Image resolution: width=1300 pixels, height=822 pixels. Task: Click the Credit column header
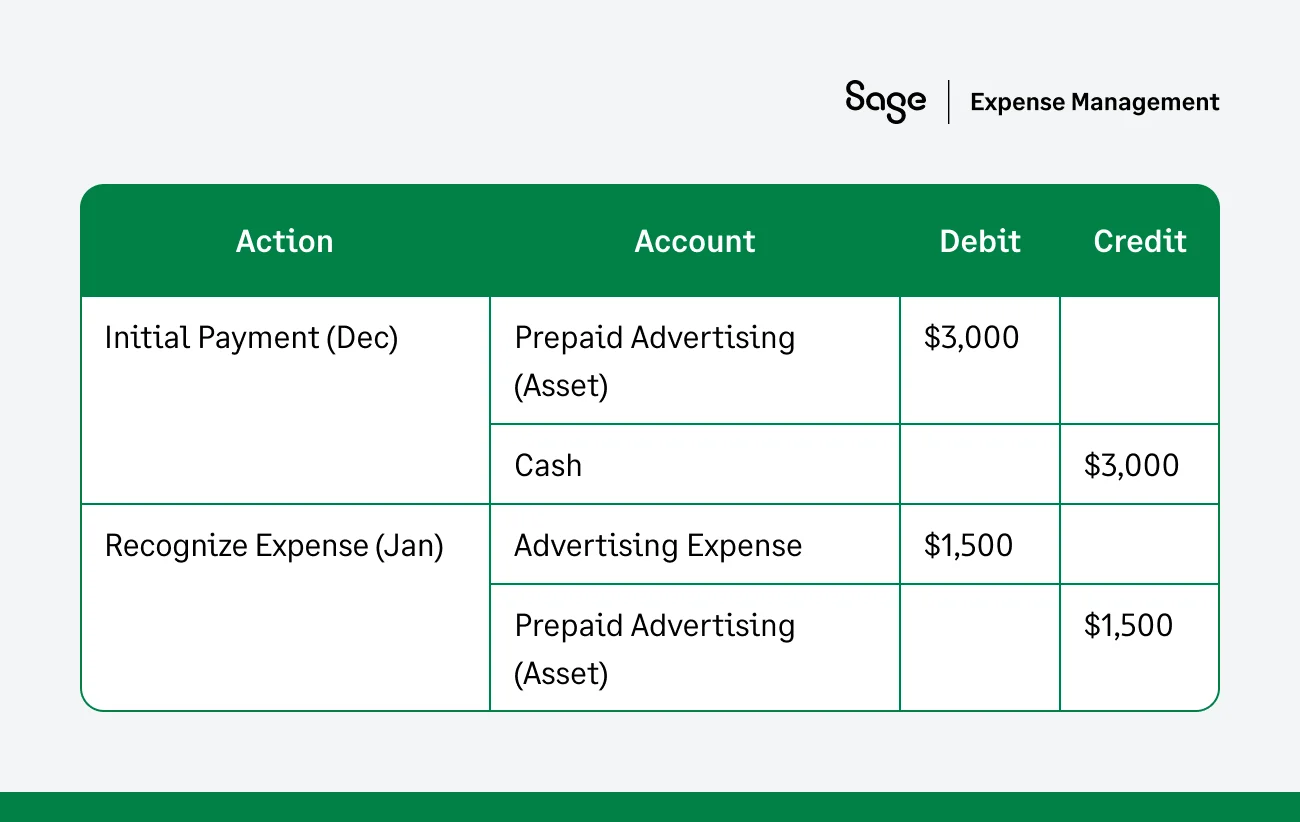tap(1140, 241)
